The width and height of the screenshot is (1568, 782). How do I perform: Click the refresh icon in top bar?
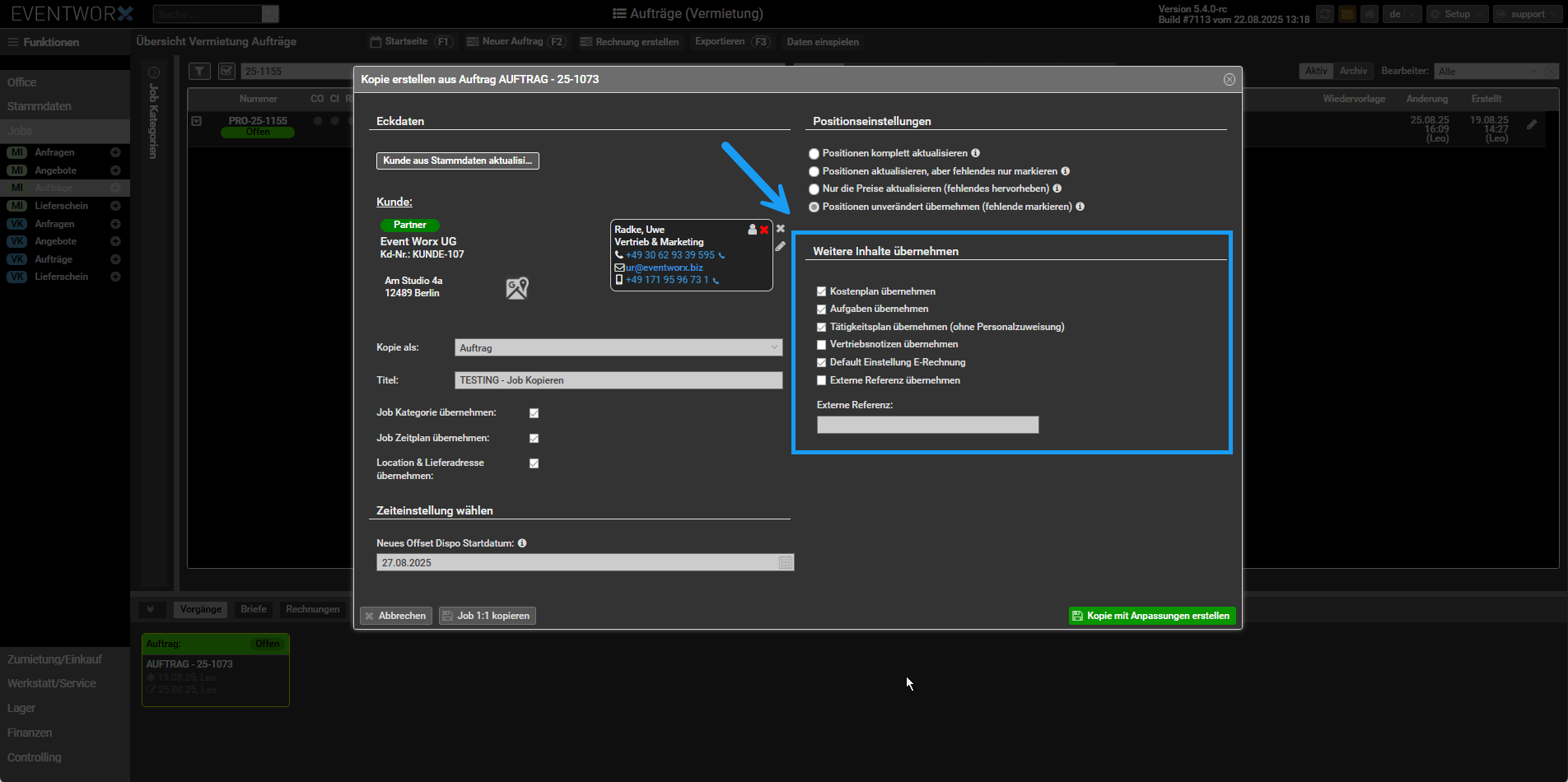1324,14
